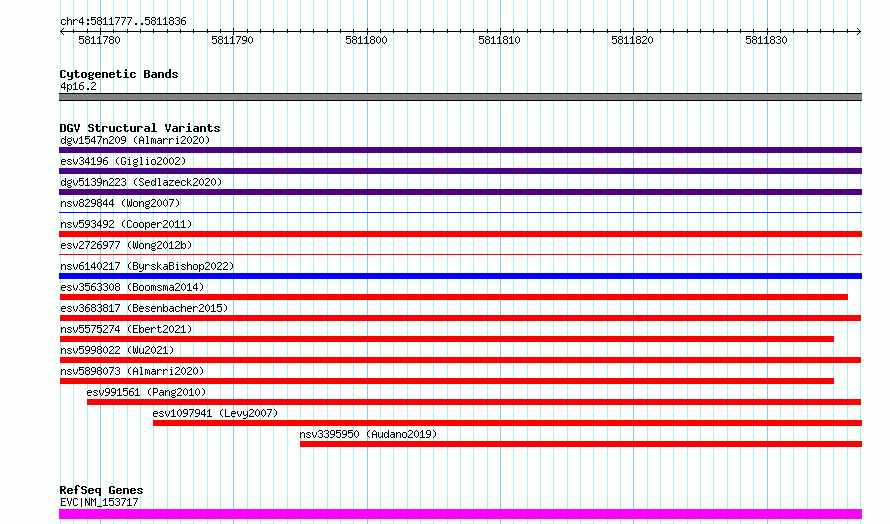Select esv991561 (Pang2010) variant label
890x524 pixels.
point(146,392)
